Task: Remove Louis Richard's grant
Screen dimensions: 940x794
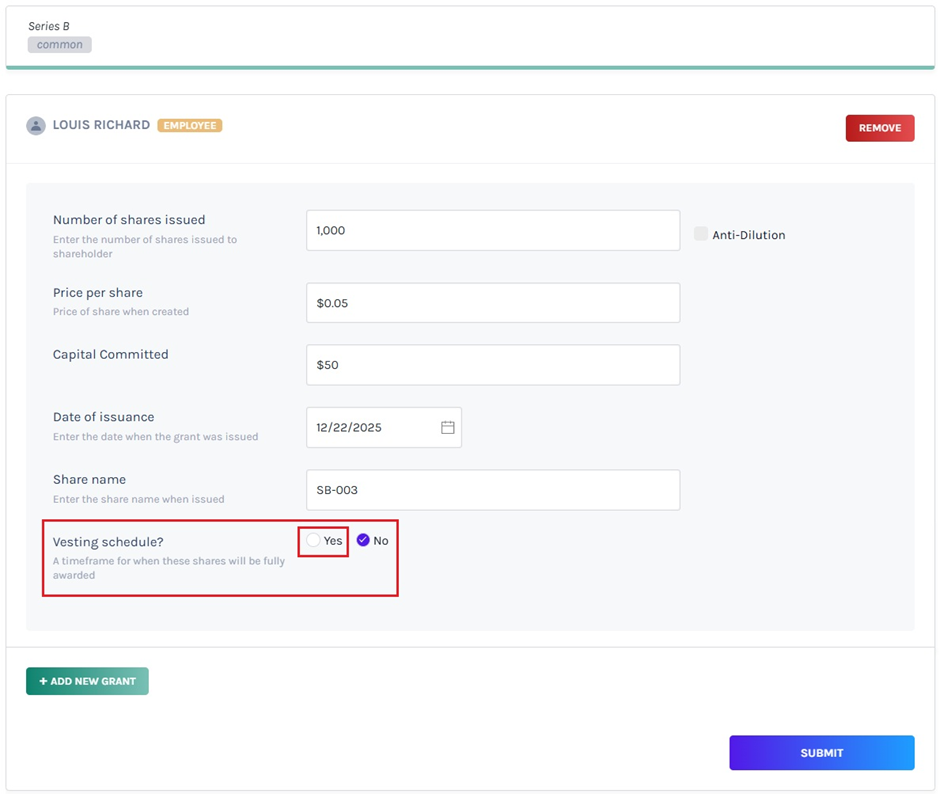Action: 879,128
